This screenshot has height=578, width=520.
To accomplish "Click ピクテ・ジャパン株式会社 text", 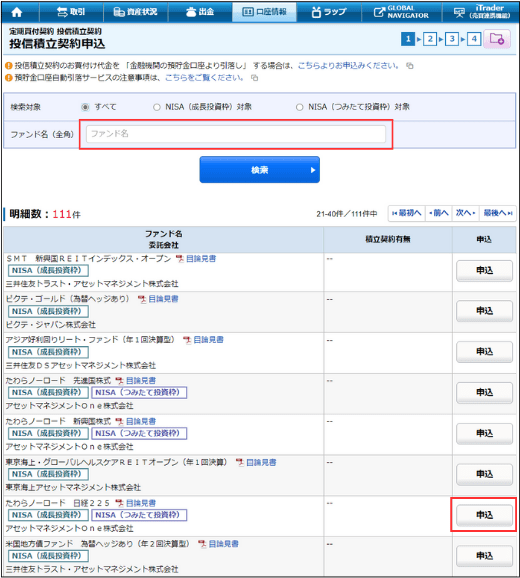I will 51,325.
